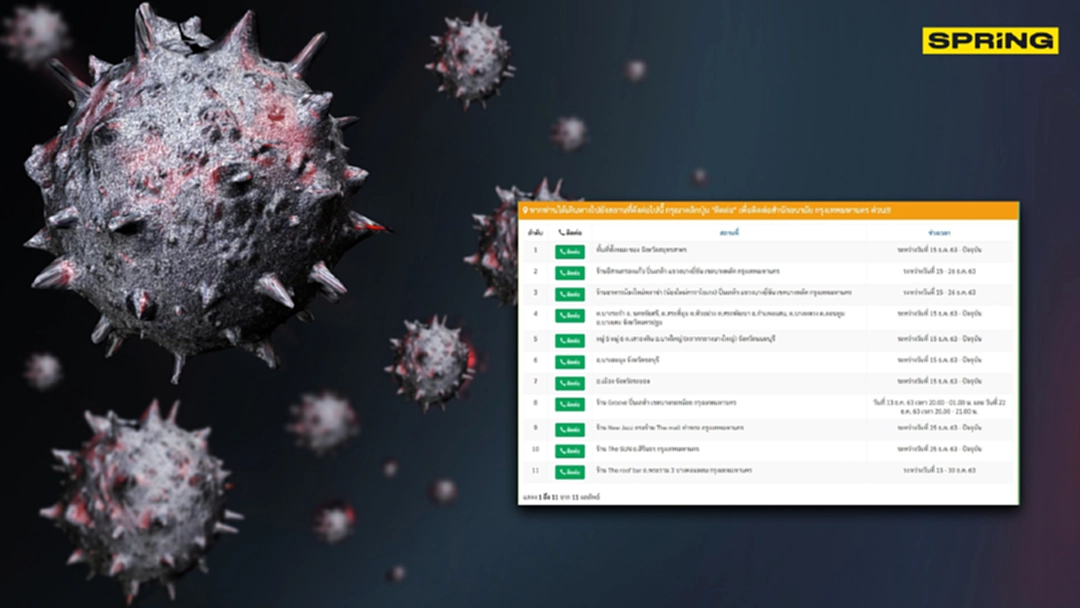Sort by the blue ช่วงเวลา column header
Viewport: 1080px width, 608px height.
tap(939, 233)
